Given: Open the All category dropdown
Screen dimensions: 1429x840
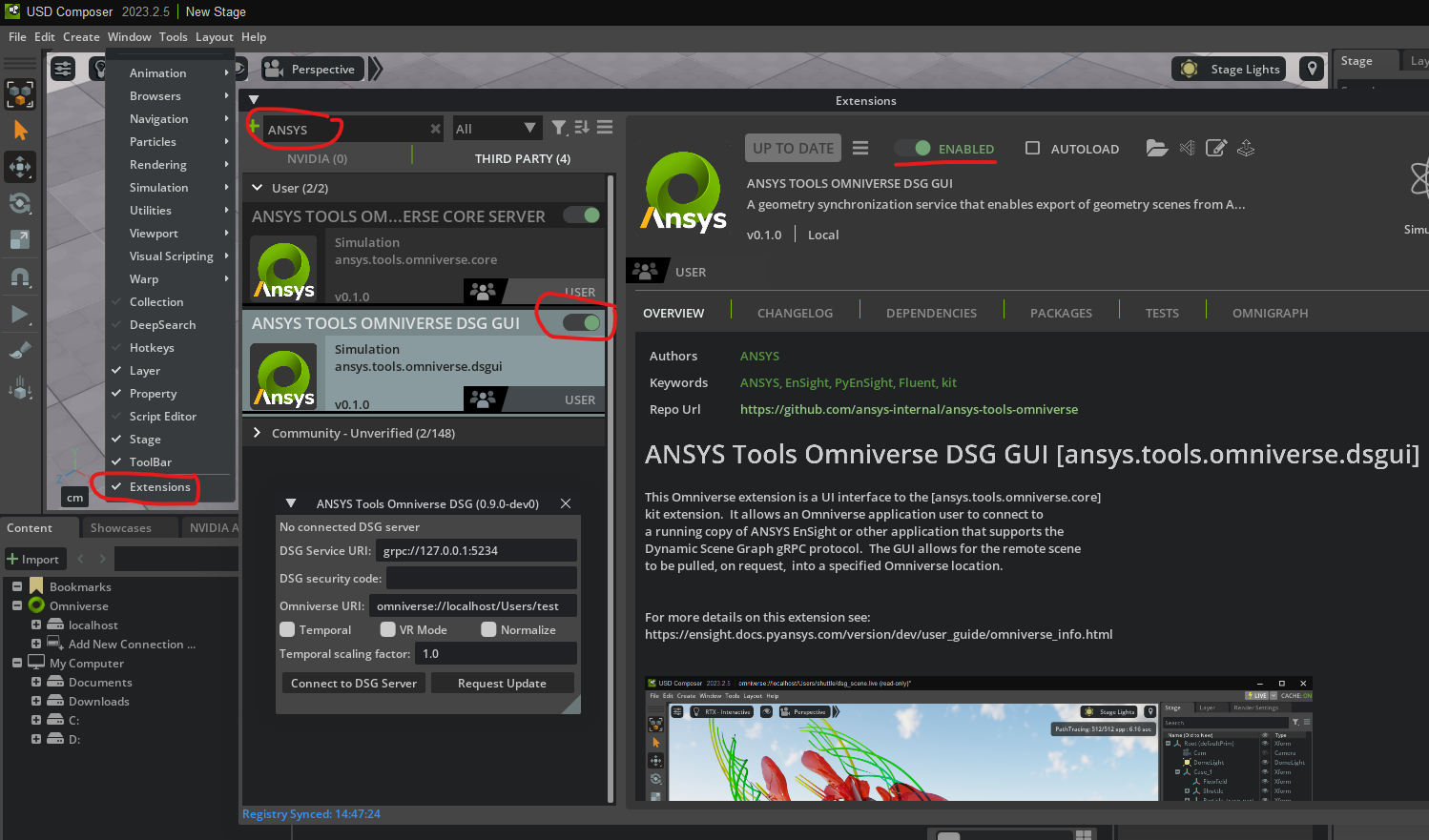Looking at the screenshot, I should pyautogui.click(x=496, y=128).
